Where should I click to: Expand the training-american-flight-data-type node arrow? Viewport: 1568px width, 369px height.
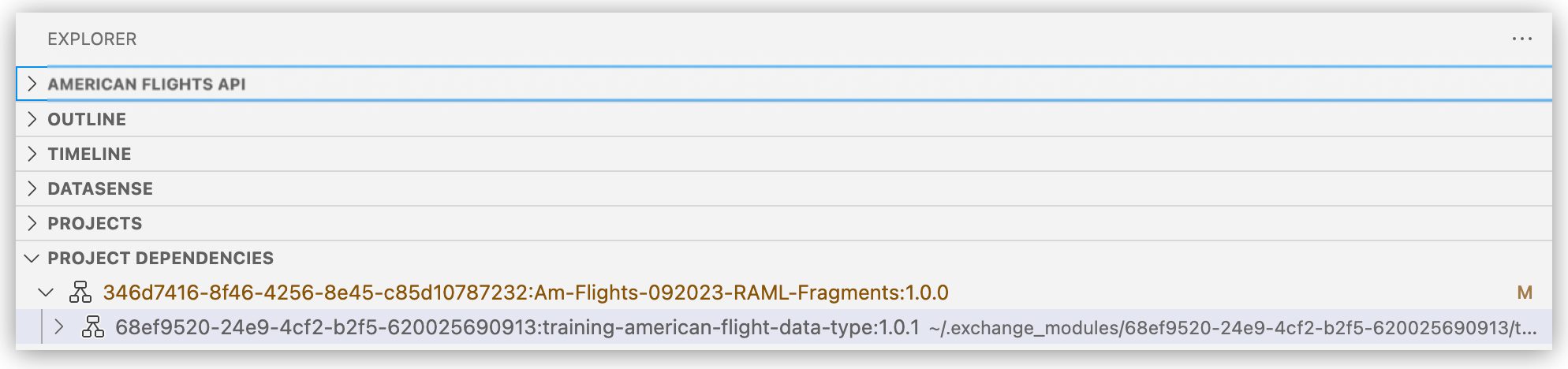tap(59, 327)
